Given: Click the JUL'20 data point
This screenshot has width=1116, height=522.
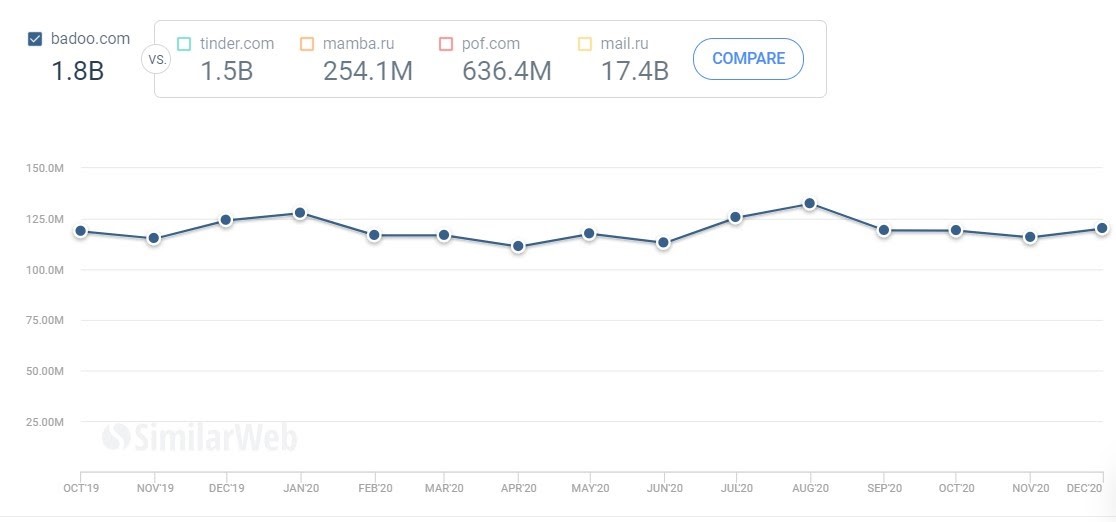Looking at the screenshot, I should point(736,217).
